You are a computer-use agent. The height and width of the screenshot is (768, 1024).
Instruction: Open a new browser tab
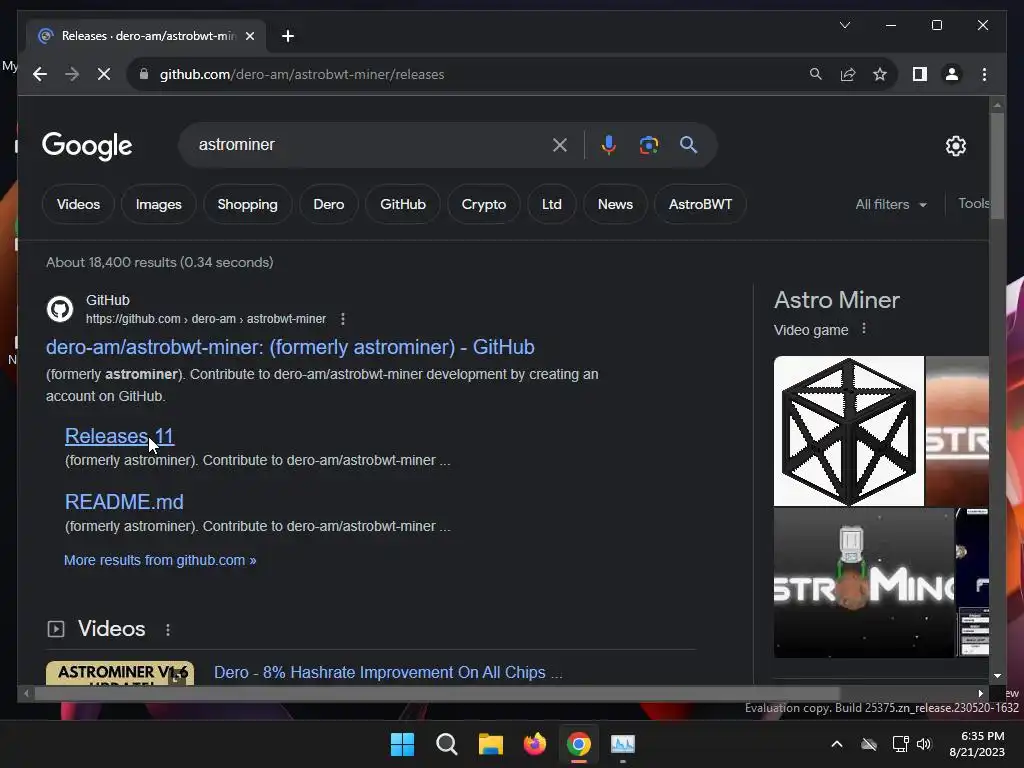click(x=288, y=36)
